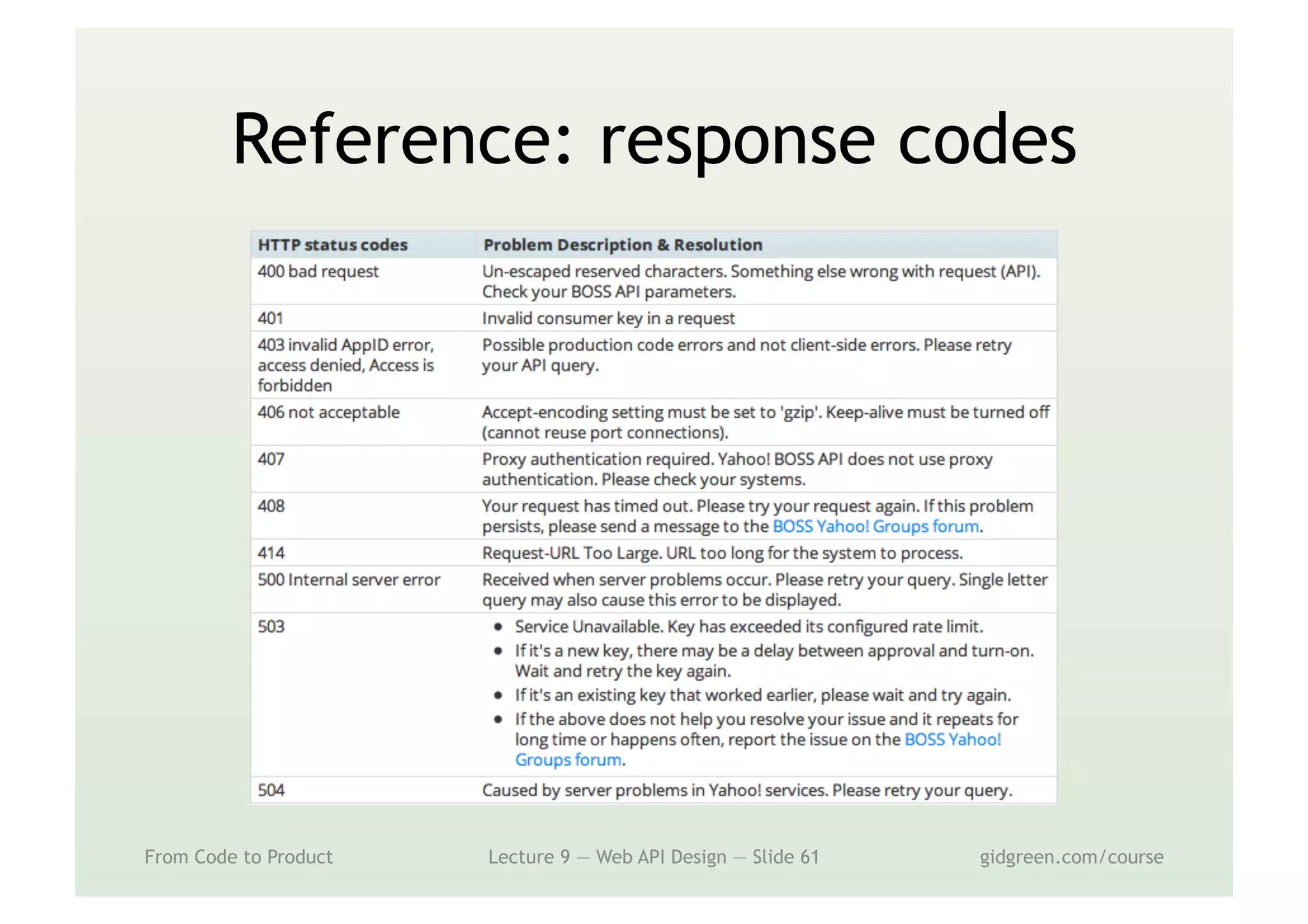Click the '406 not acceptable' cell
Screen dimensions: 1308x924
coord(328,413)
